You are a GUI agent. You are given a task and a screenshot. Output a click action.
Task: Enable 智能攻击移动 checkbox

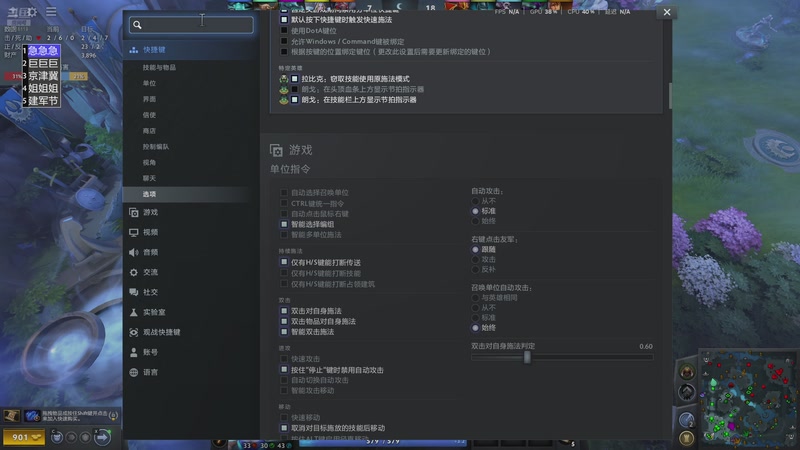pos(284,390)
